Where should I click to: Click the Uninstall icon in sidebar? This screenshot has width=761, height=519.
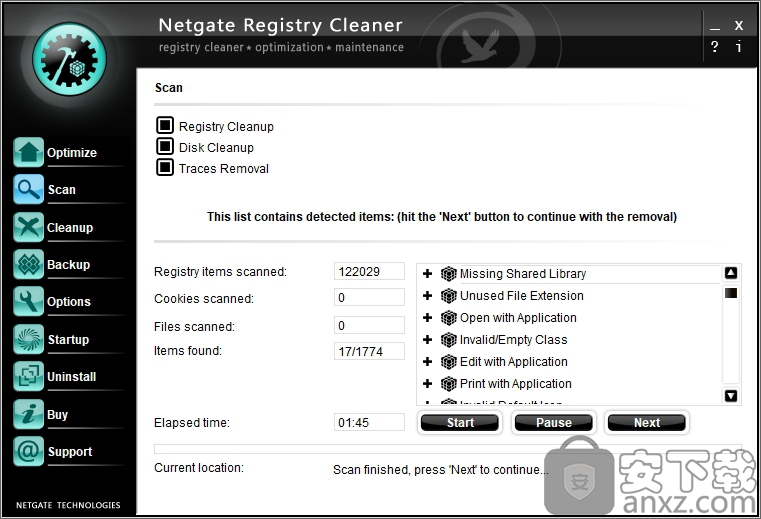click(x=29, y=376)
